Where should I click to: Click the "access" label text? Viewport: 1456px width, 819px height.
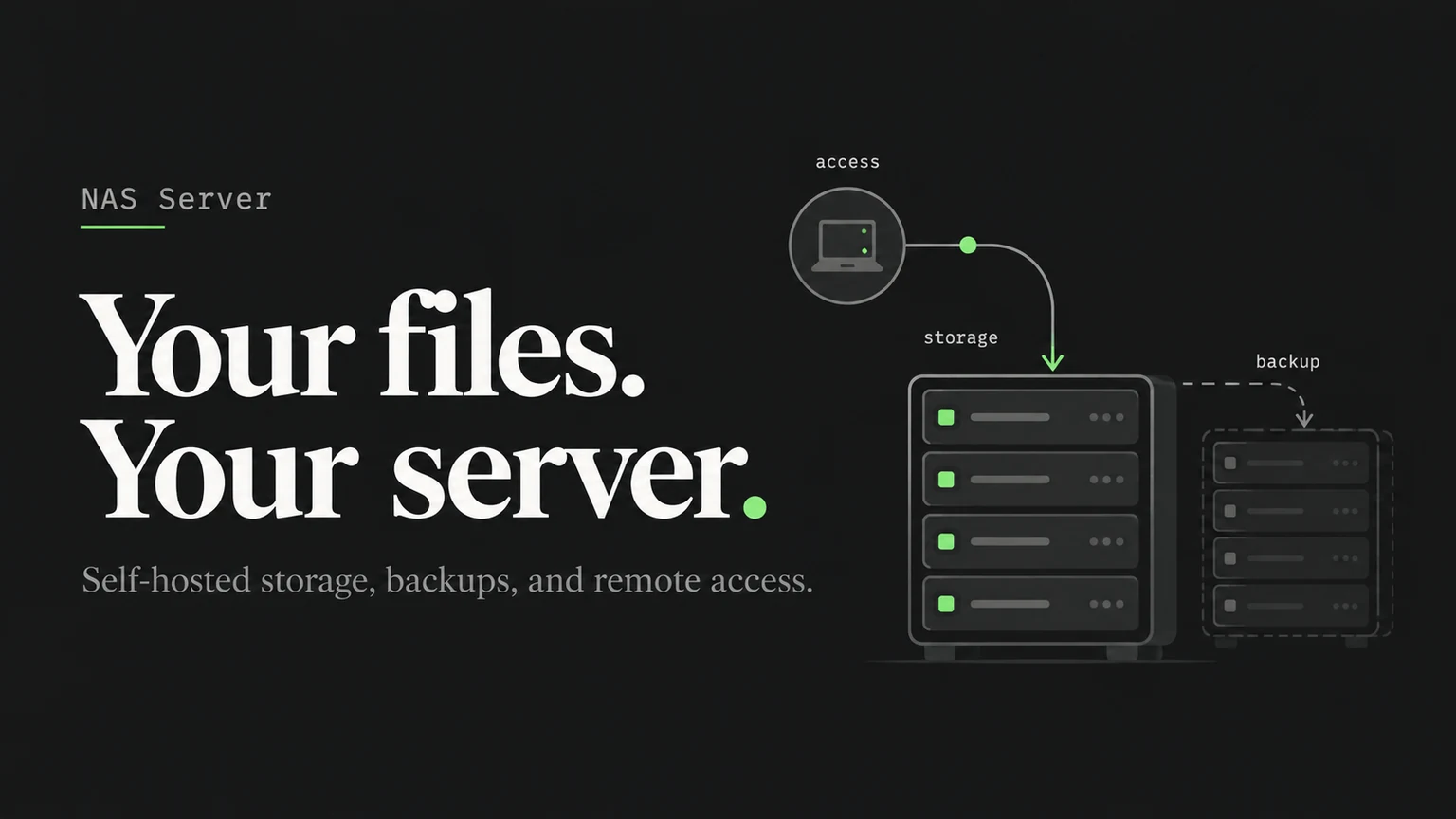tap(847, 162)
